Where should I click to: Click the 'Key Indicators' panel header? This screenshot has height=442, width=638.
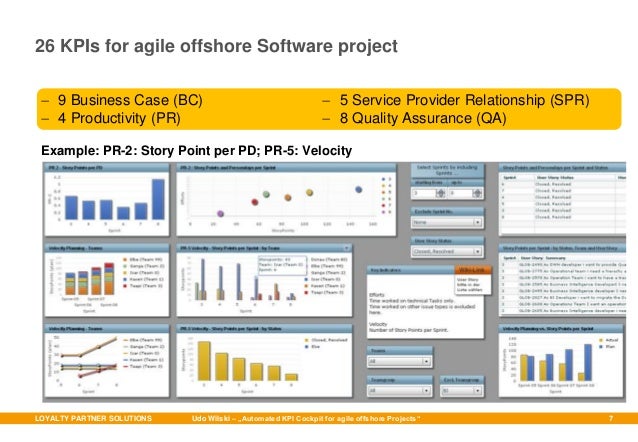[411, 270]
